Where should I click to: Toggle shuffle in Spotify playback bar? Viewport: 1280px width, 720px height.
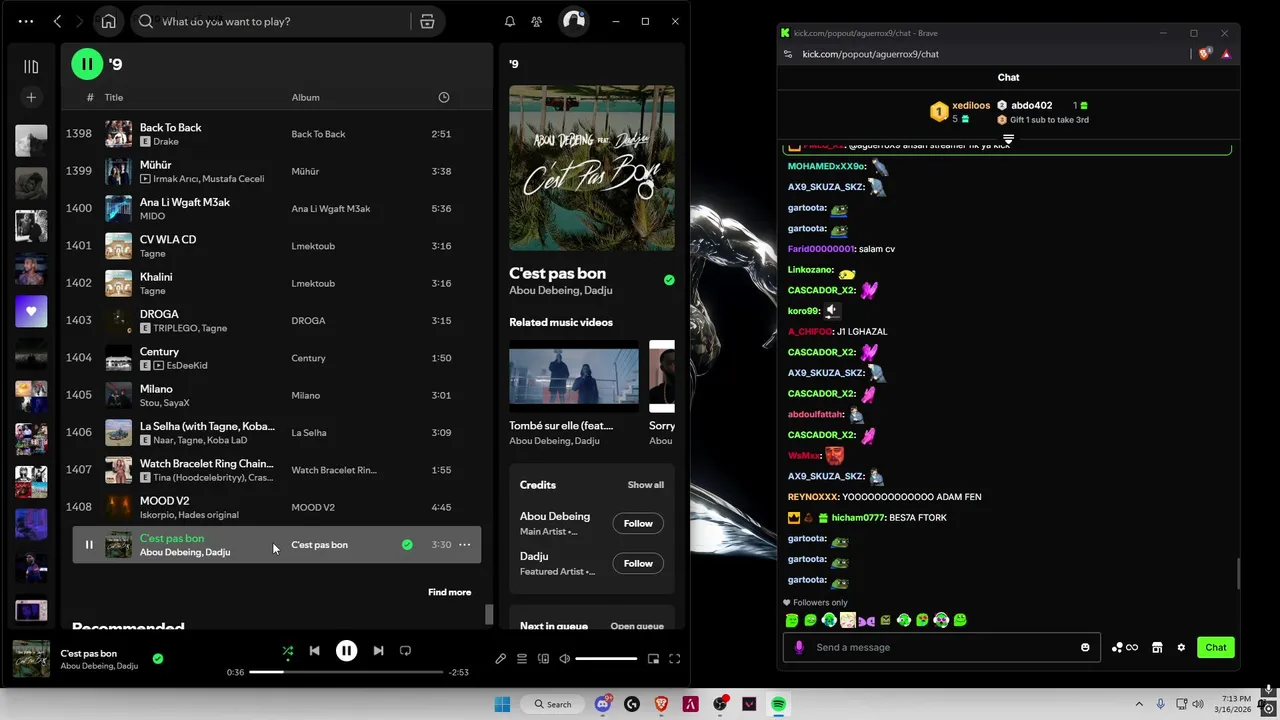click(x=288, y=651)
